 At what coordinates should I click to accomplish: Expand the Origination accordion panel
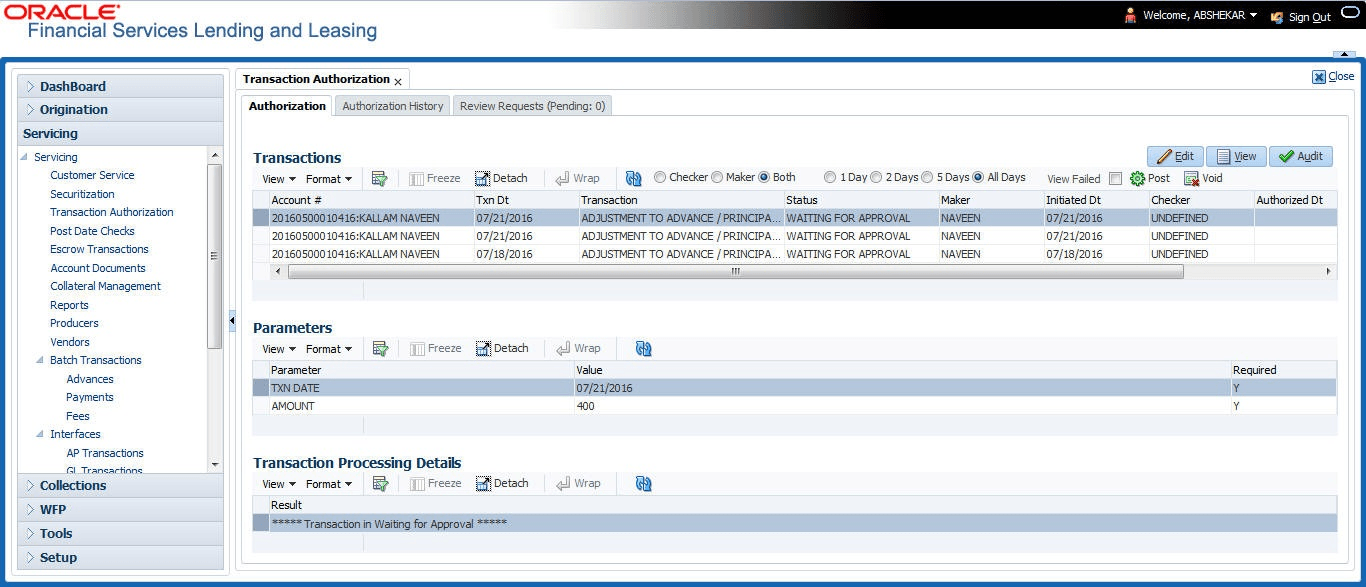120,110
